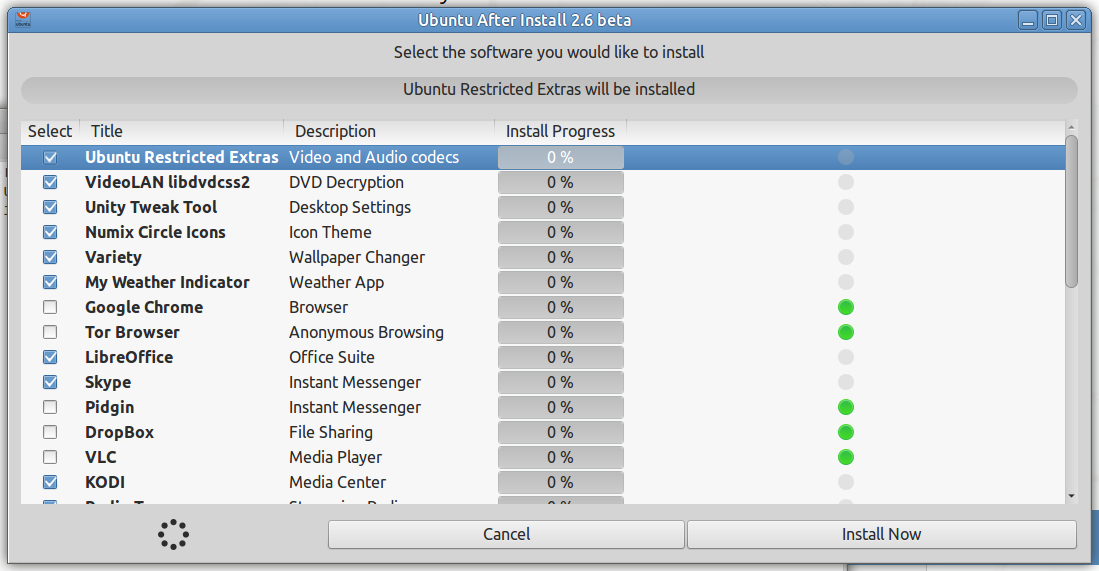Click grey status dot for KODI
Image resolution: width=1099 pixels, height=571 pixels.
tap(846, 482)
